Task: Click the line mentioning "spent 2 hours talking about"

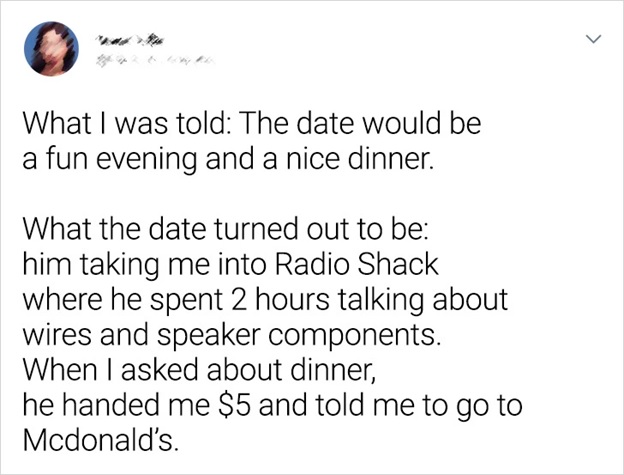Action: [x=264, y=300]
